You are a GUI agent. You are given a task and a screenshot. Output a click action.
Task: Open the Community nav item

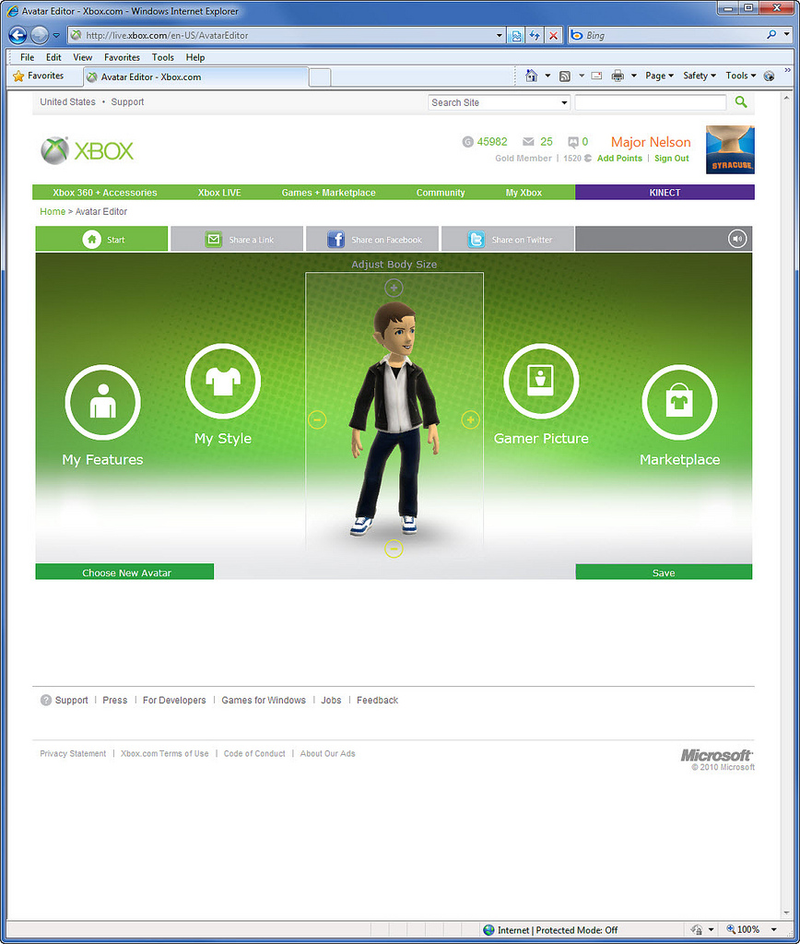(x=441, y=193)
